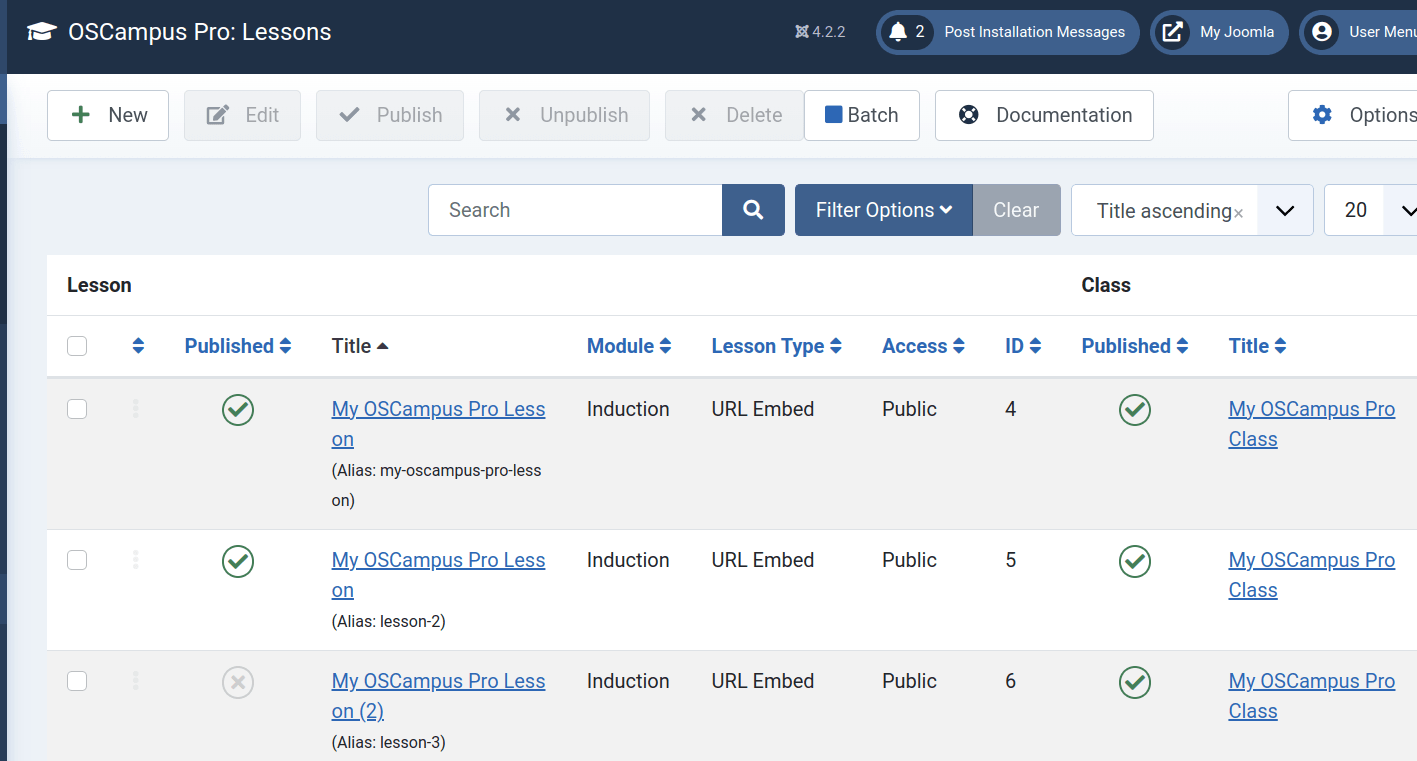Sort by the Module column header
1417x761 pixels.
[629, 346]
